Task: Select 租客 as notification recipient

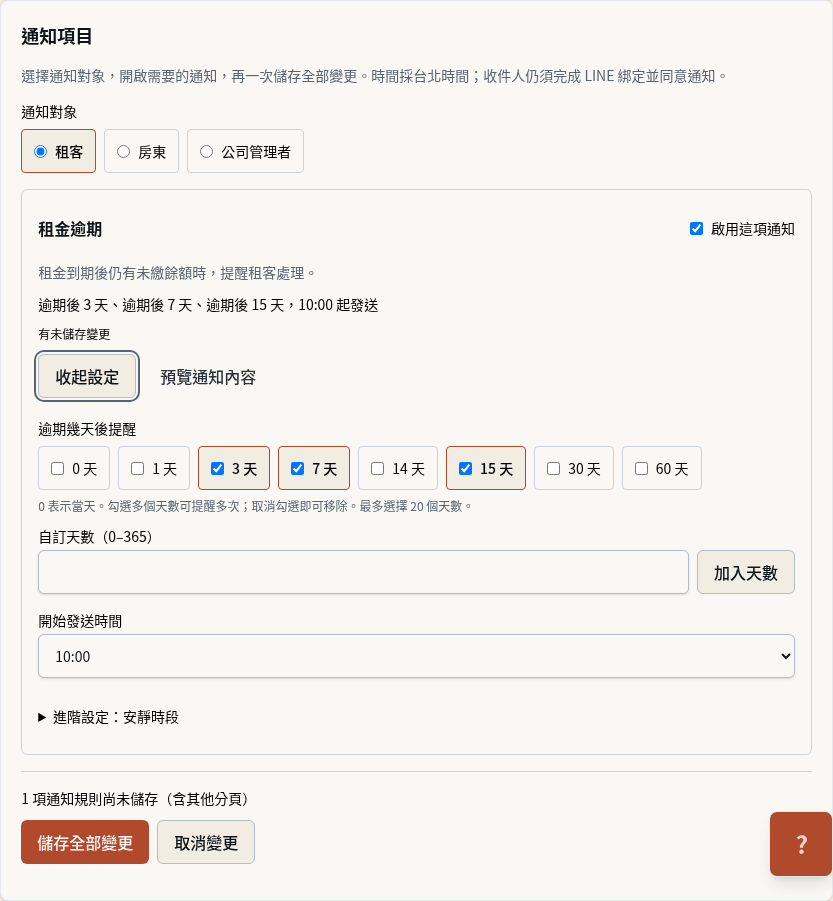Action: 59,152
